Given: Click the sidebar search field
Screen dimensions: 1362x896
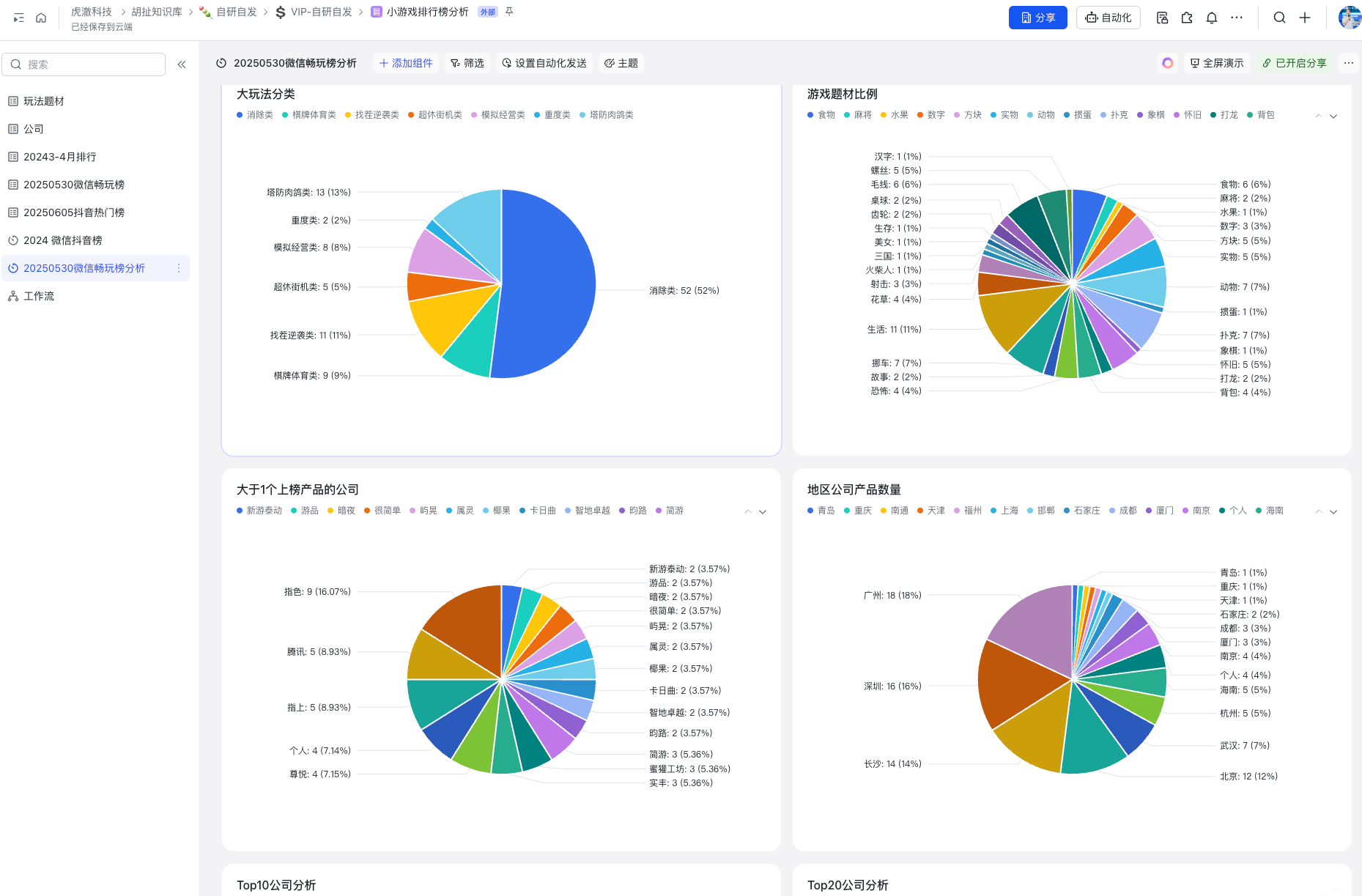Looking at the screenshot, I should click(84, 64).
